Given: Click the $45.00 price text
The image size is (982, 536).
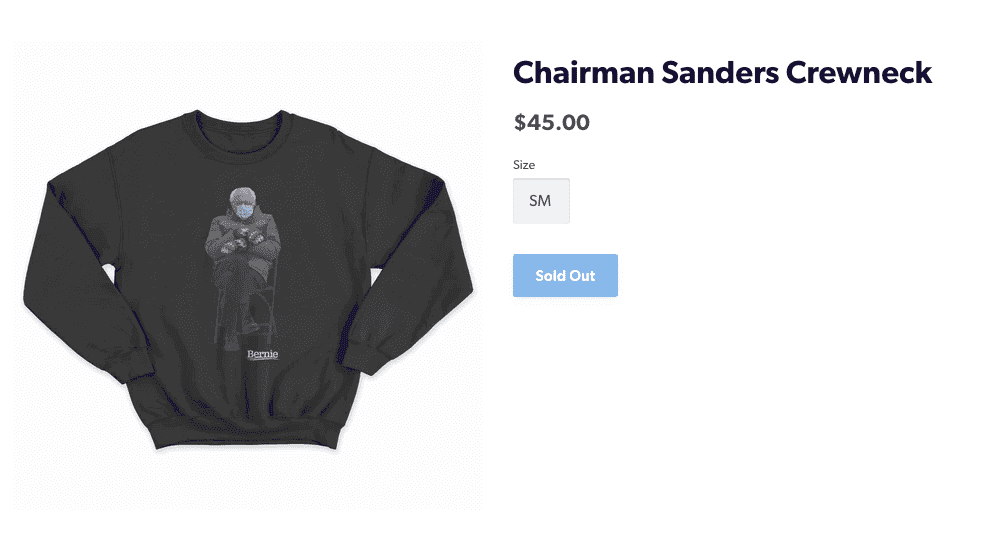Looking at the screenshot, I should 551,122.
